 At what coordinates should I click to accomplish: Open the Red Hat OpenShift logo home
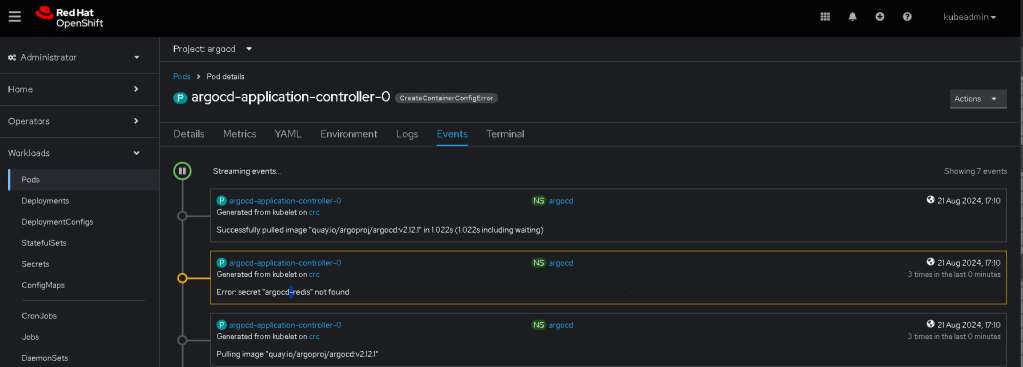[69, 17]
